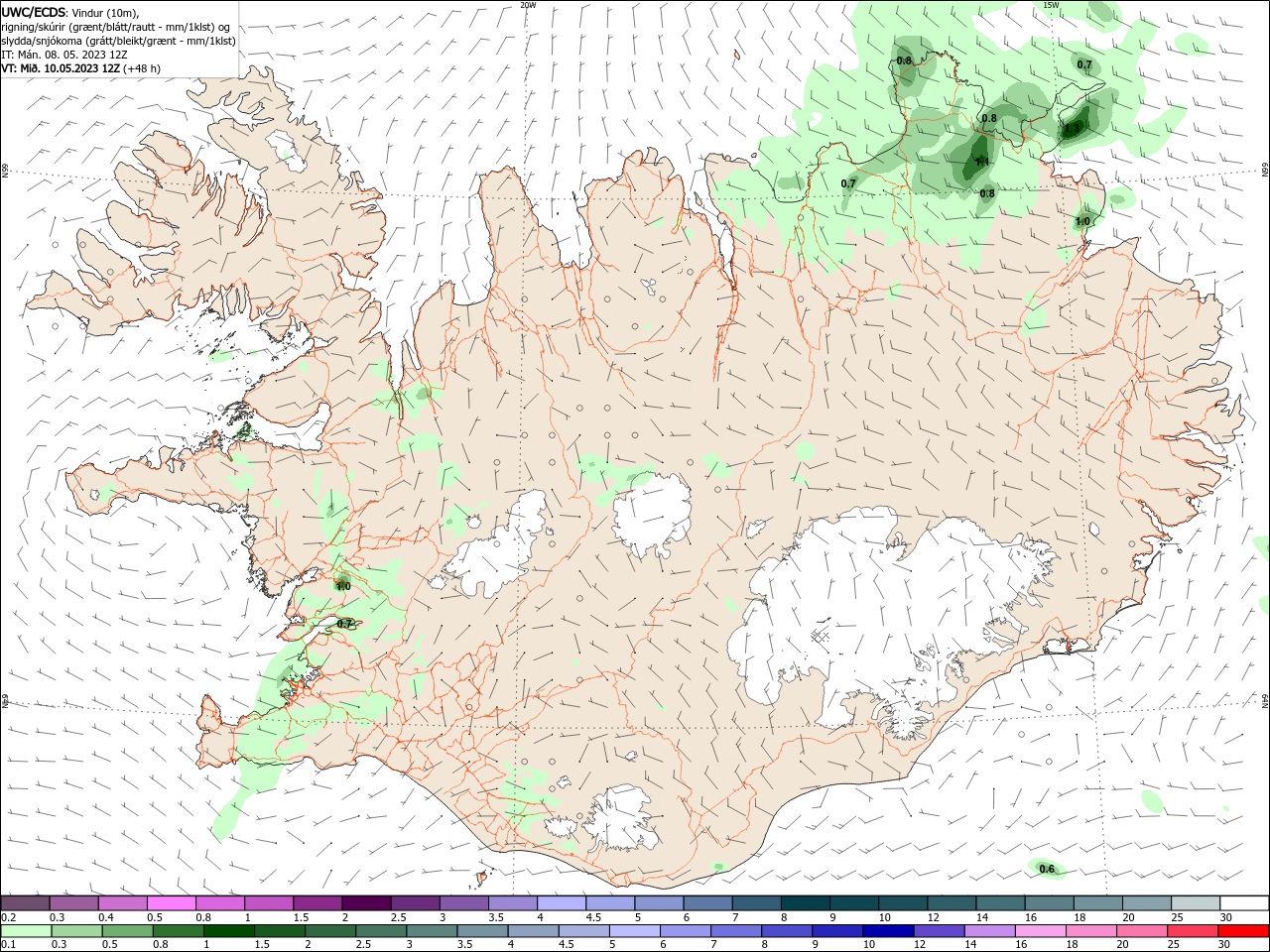Click the 'slydda/snjókoma' legend description line
1270x952 pixels.
118,41
